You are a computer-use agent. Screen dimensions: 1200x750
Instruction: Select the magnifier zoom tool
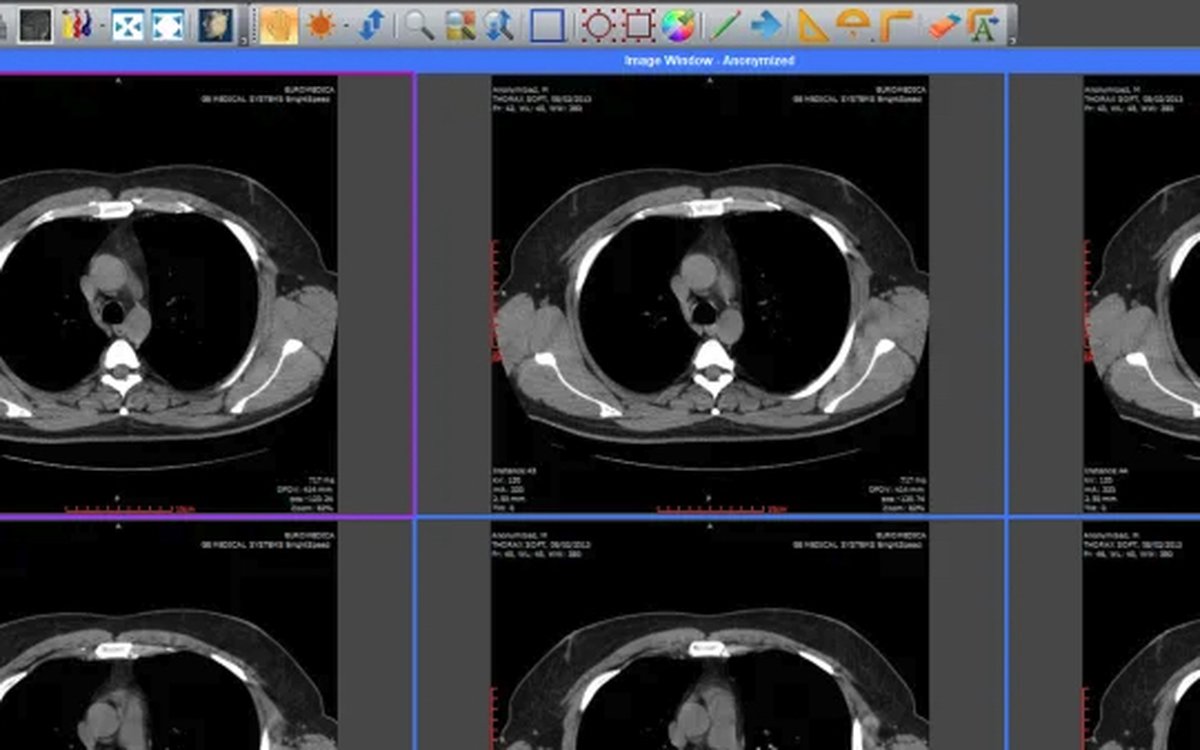420,24
